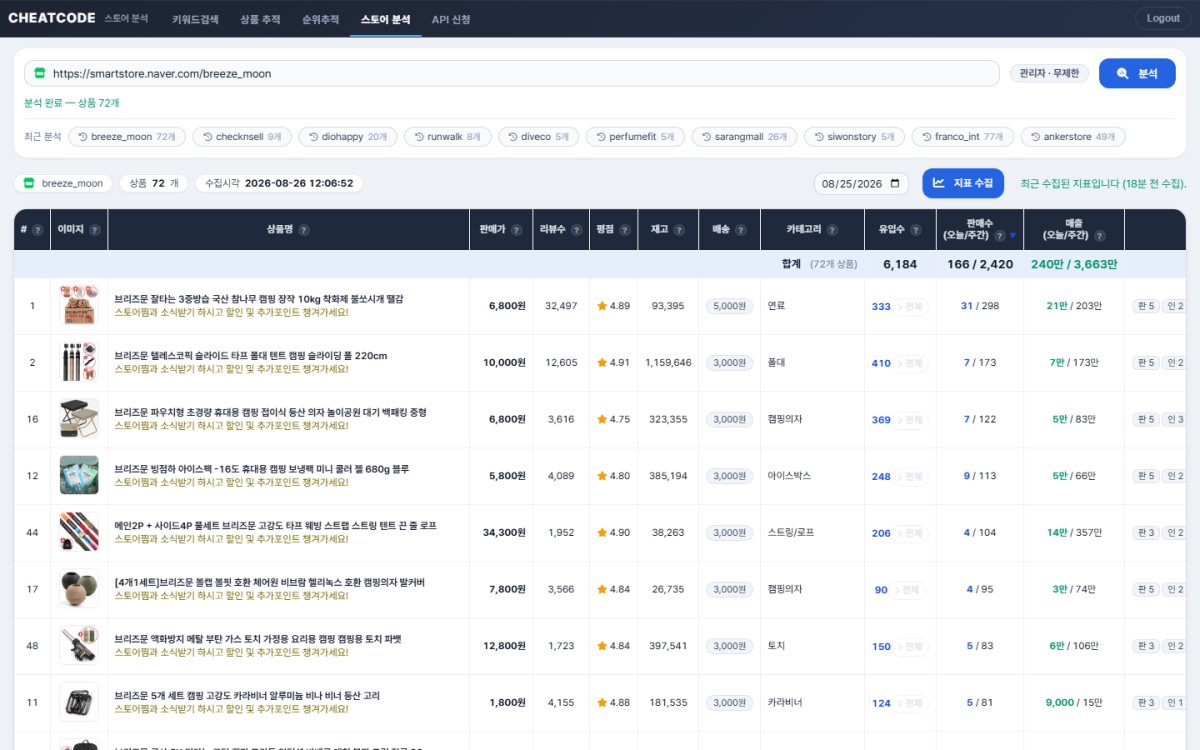Select recent analysis chip checknsell 9개

click(242, 137)
